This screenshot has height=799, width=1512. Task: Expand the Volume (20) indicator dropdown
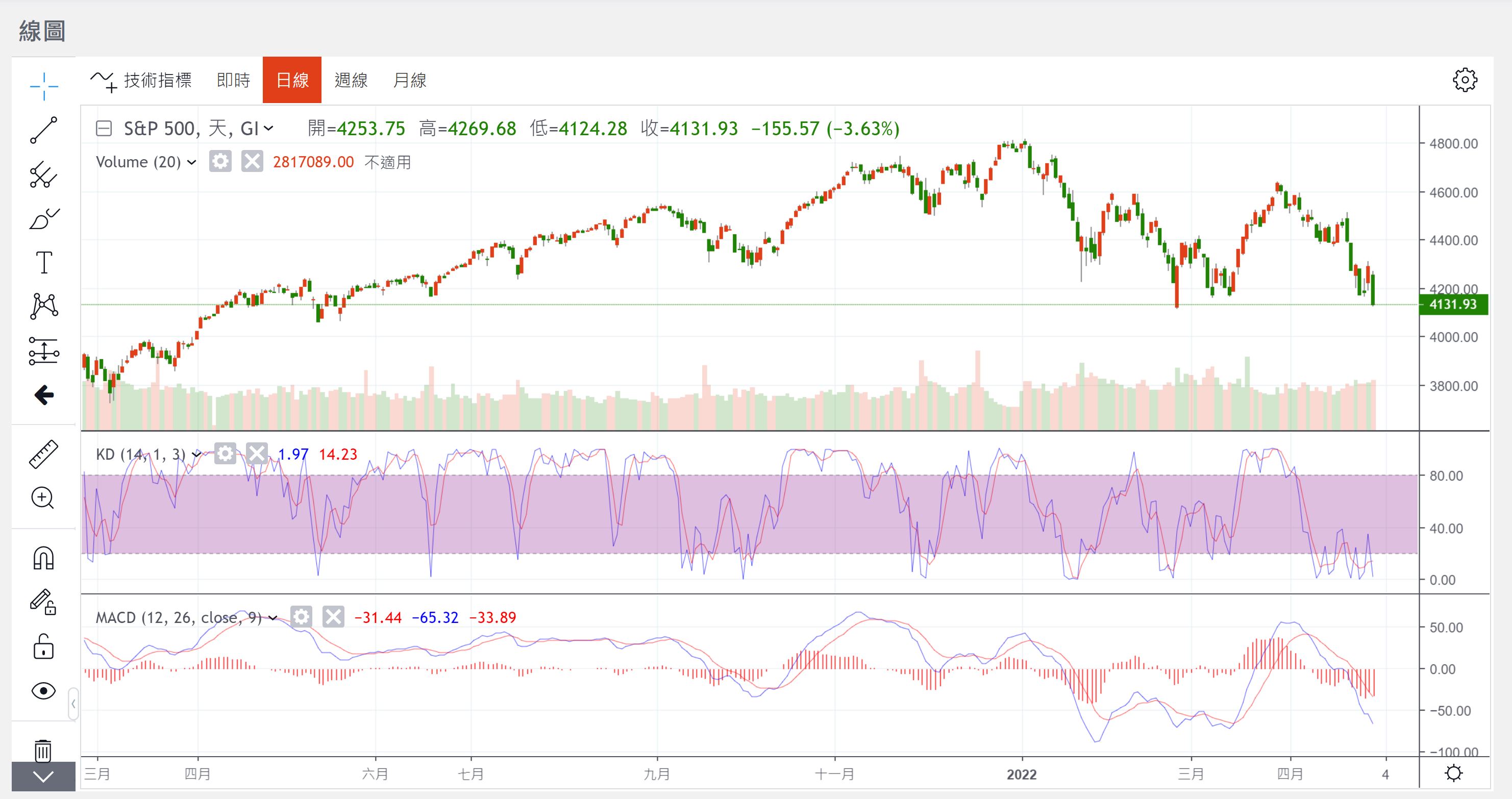(x=191, y=163)
